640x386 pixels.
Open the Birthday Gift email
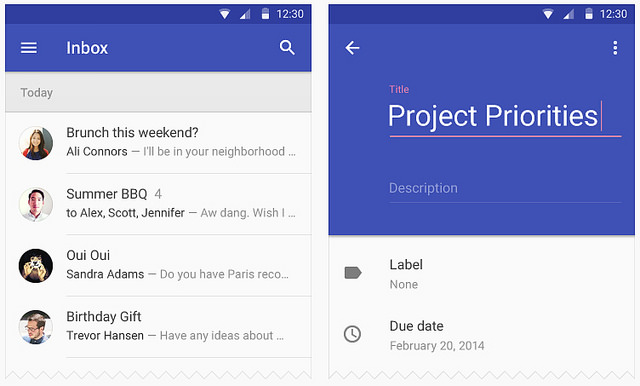tap(158, 327)
